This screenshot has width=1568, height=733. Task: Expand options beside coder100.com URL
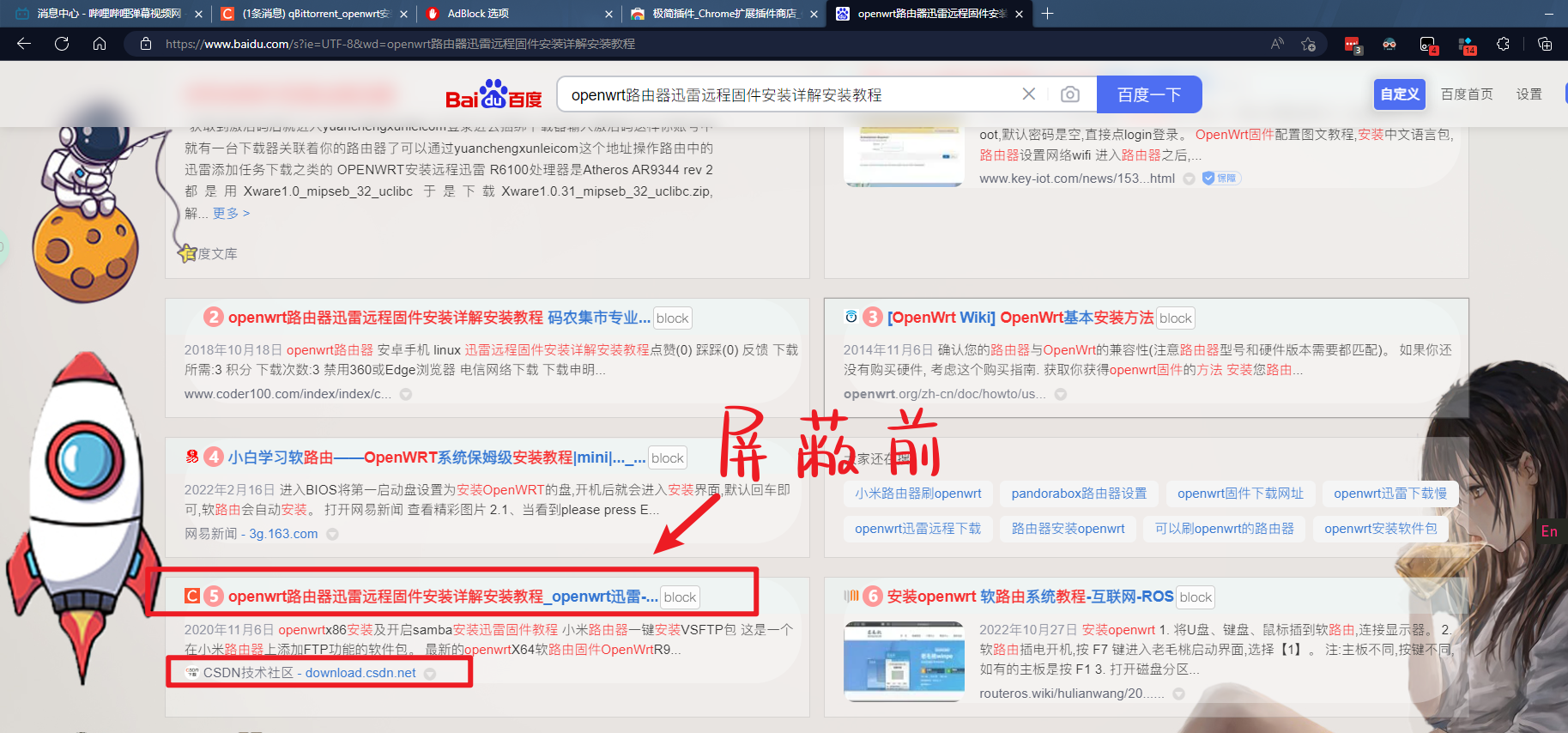[x=406, y=395]
